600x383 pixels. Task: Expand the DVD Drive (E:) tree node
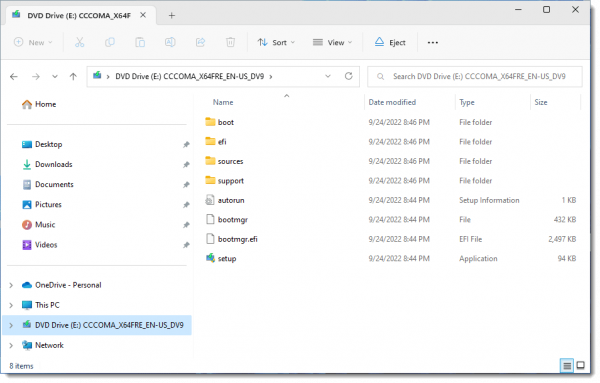[11, 325]
